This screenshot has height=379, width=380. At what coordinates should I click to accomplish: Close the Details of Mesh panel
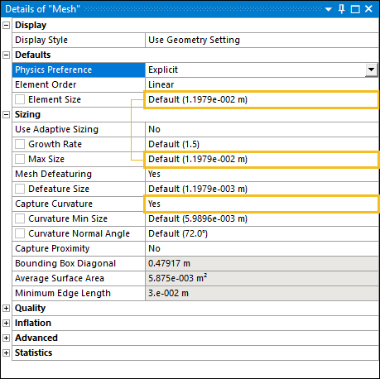tap(369, 9)
